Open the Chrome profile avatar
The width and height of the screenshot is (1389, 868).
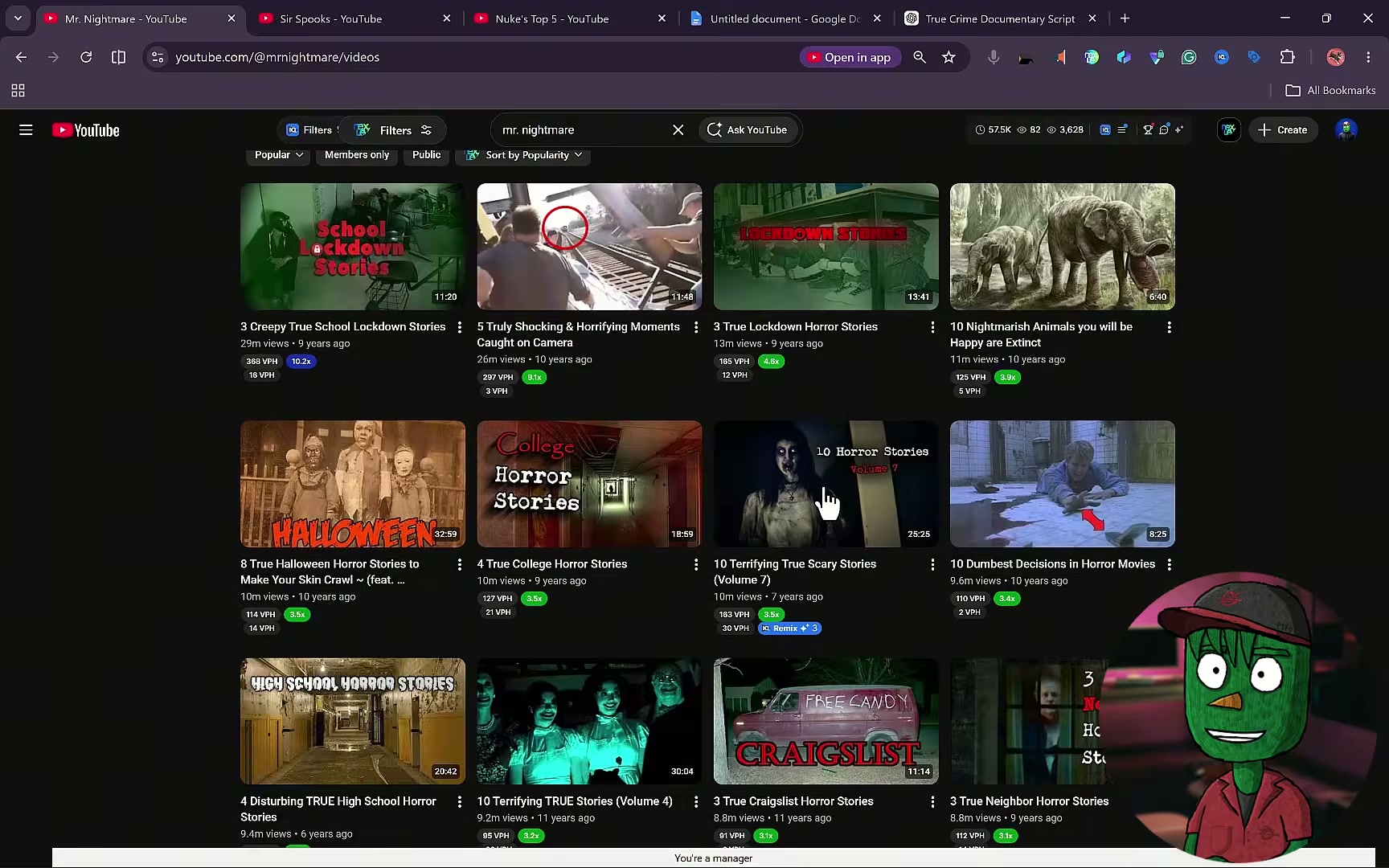tap(1336, 57)
